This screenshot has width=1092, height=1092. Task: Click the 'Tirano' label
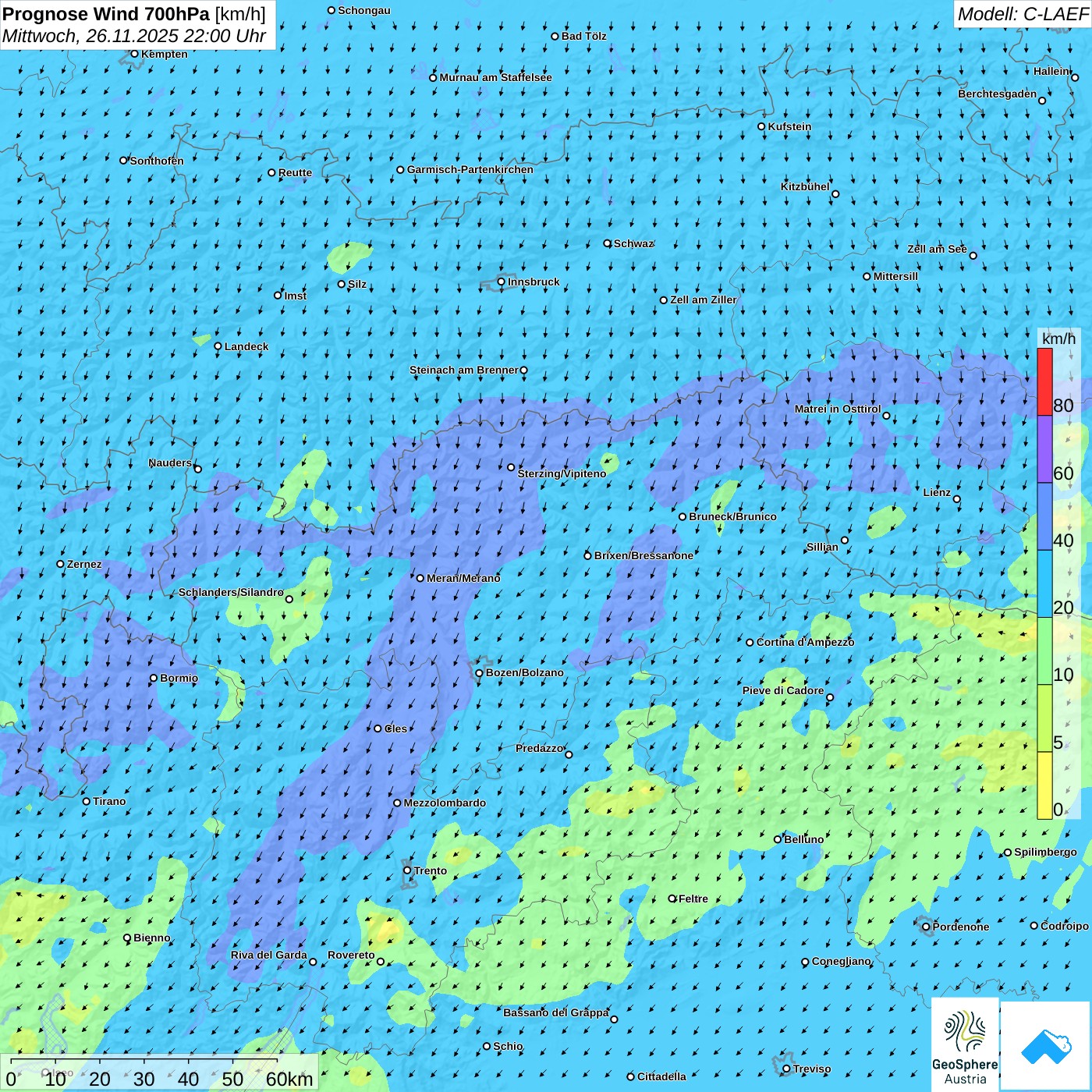[x=109, y=801]
